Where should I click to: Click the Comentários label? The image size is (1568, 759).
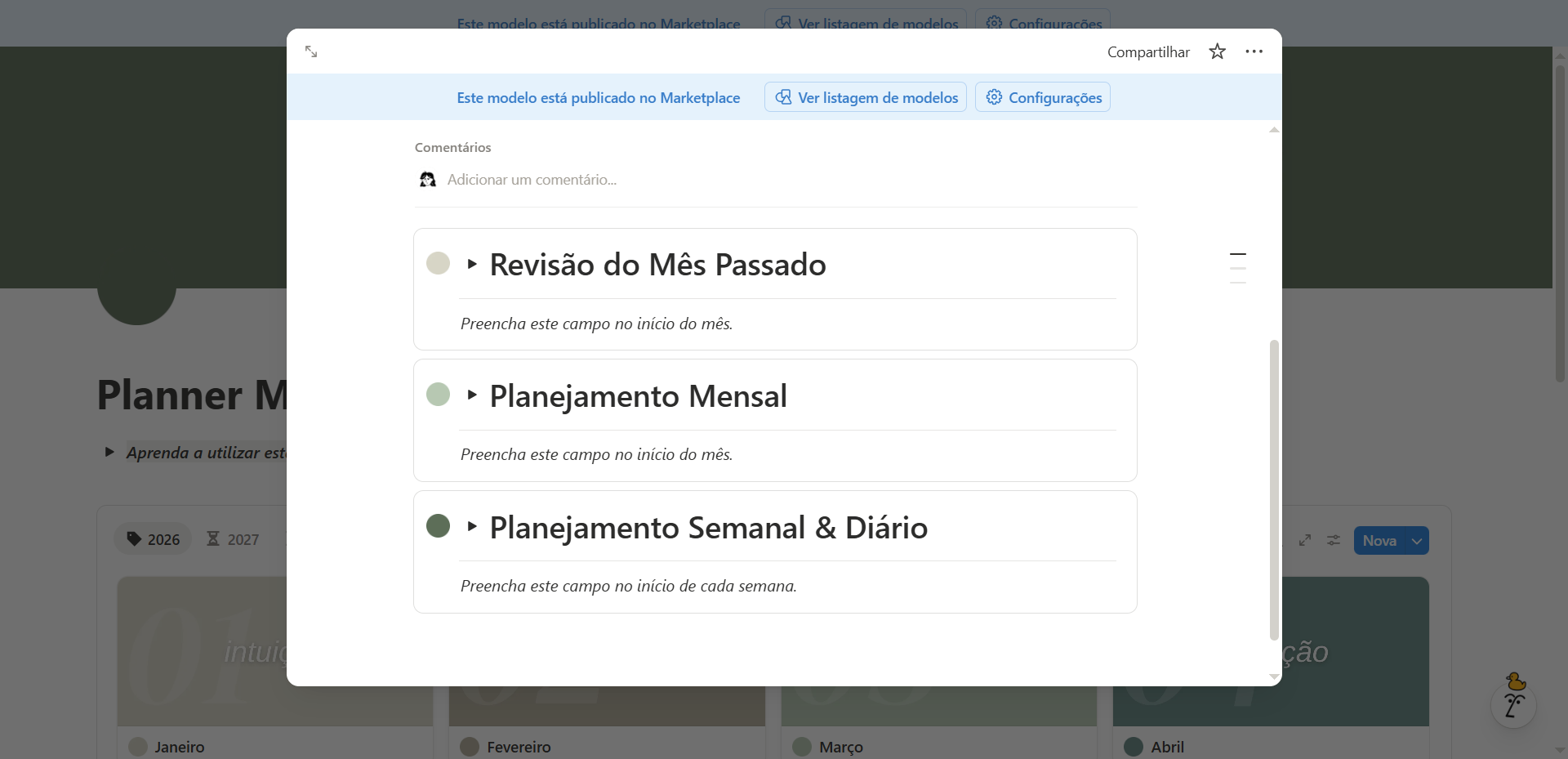(453, 148)
